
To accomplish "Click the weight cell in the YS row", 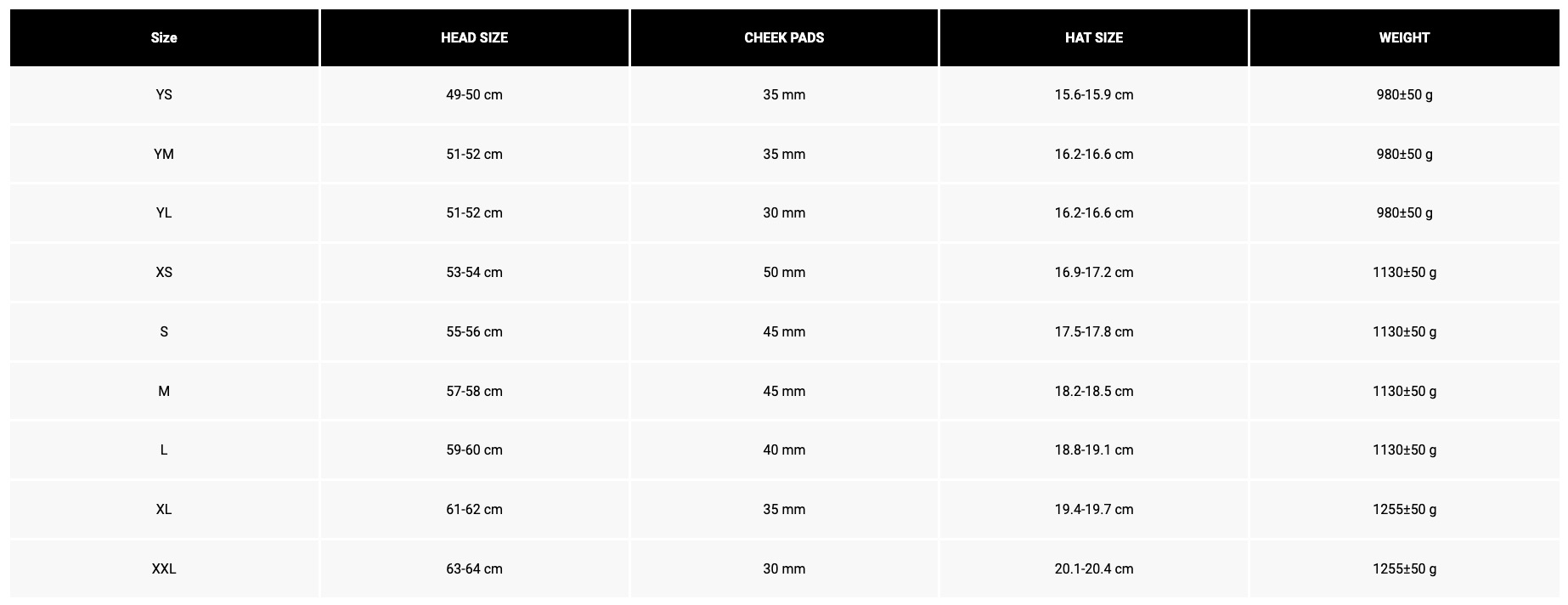I will tap(1404, 94).
